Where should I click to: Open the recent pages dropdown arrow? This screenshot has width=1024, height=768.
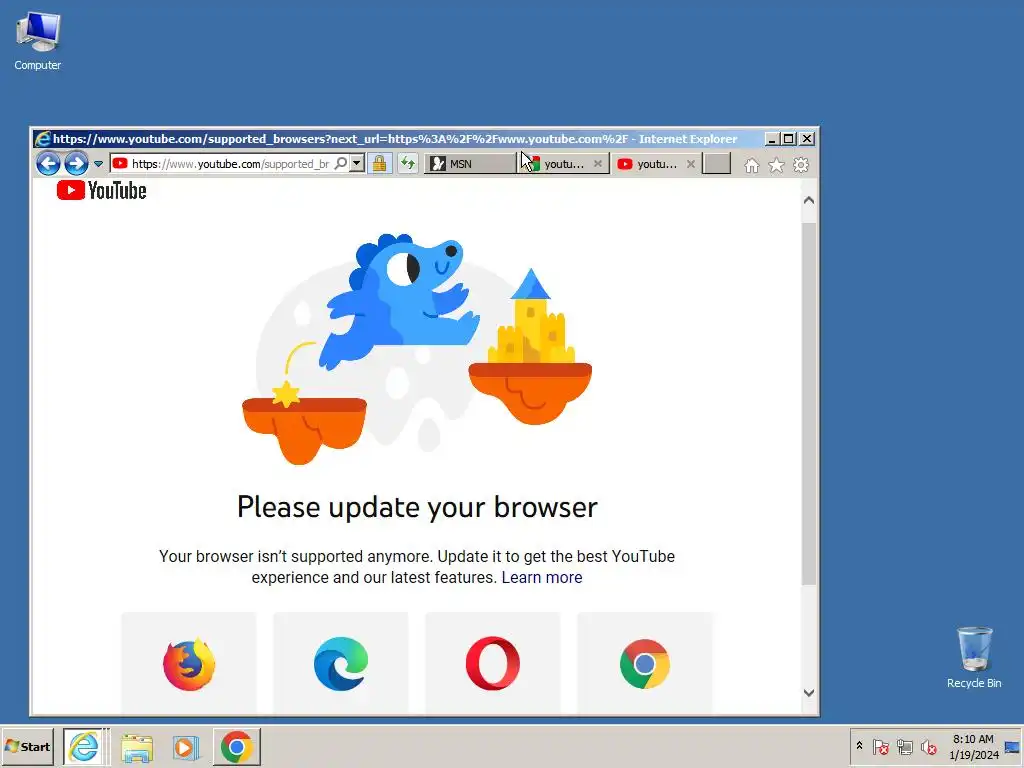(x=98, y=164)
